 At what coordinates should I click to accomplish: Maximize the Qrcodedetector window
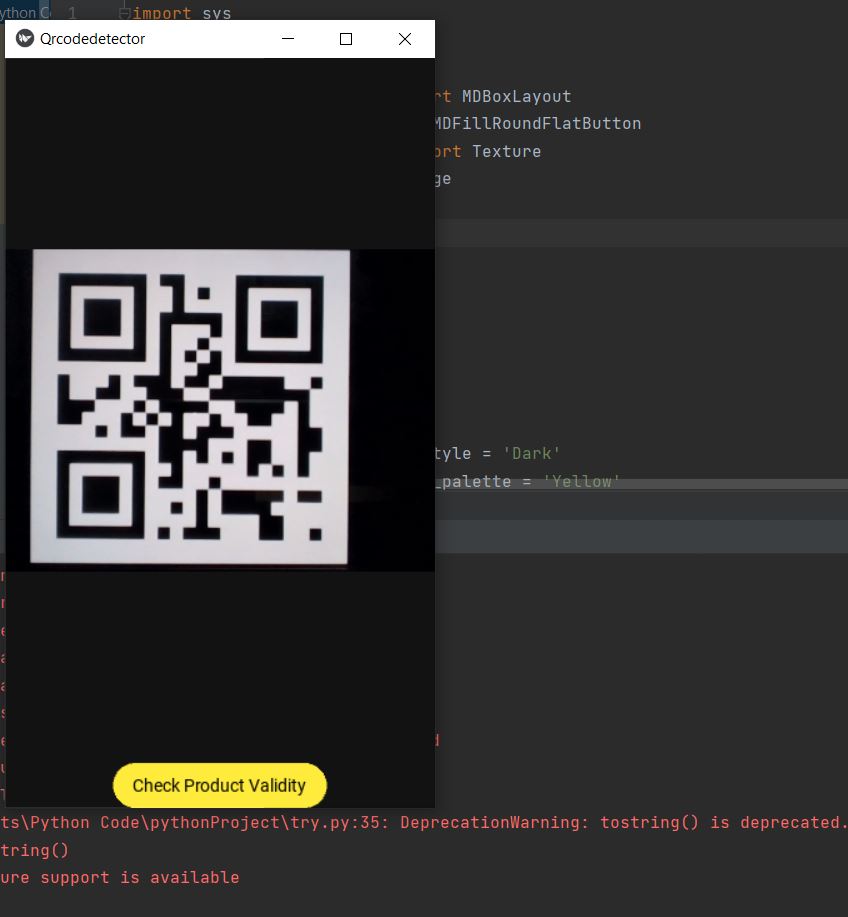click(346, 39)
